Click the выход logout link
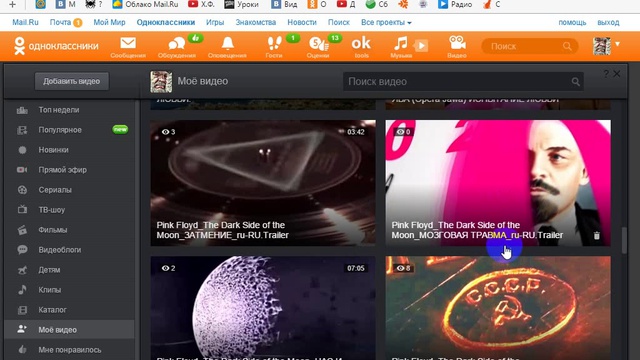Viewport: 640px width, 360px height. 608,22
